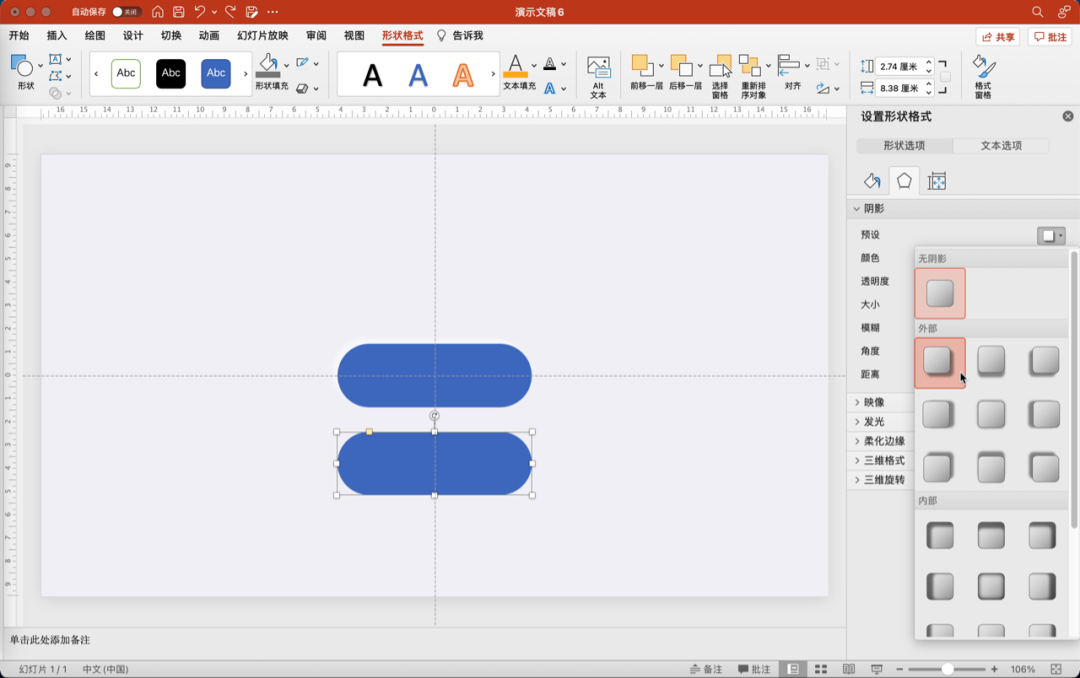
Task: Click zoom in plus button
Action: pyautogui.click(x=994, y=669)
